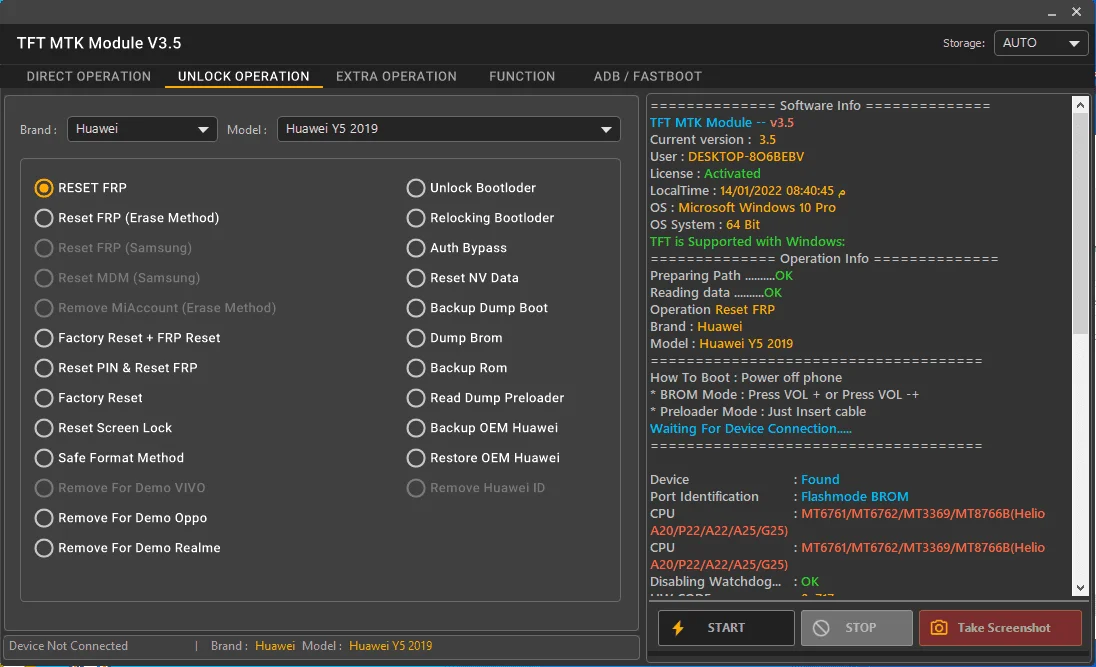This screenshot has height=667, width=1096.
Task: Click the 'User : DESKTOP-8O6BEBV' log line
Action: click(x=727, y=157)
